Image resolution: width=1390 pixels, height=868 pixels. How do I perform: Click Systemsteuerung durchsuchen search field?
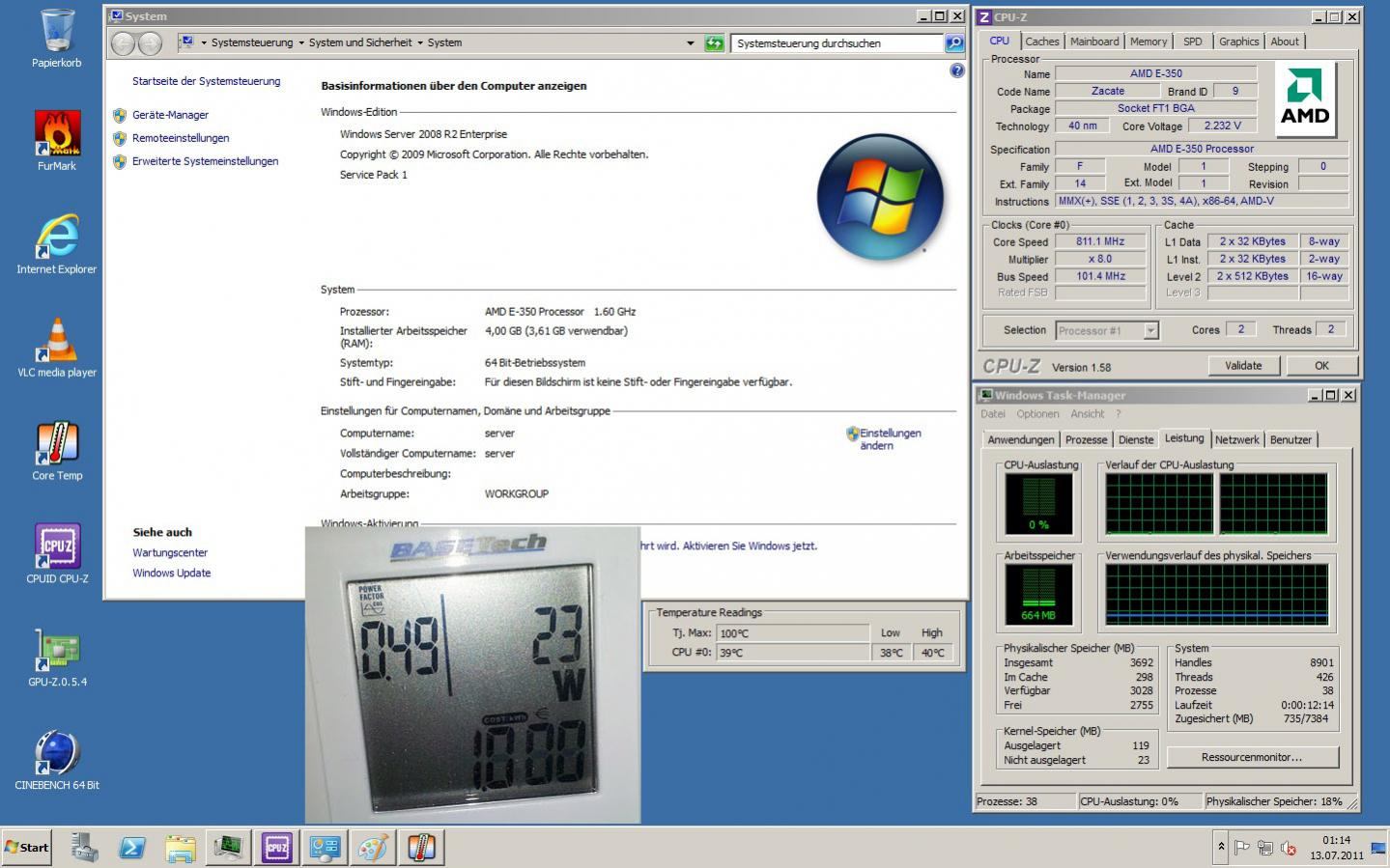836,42
